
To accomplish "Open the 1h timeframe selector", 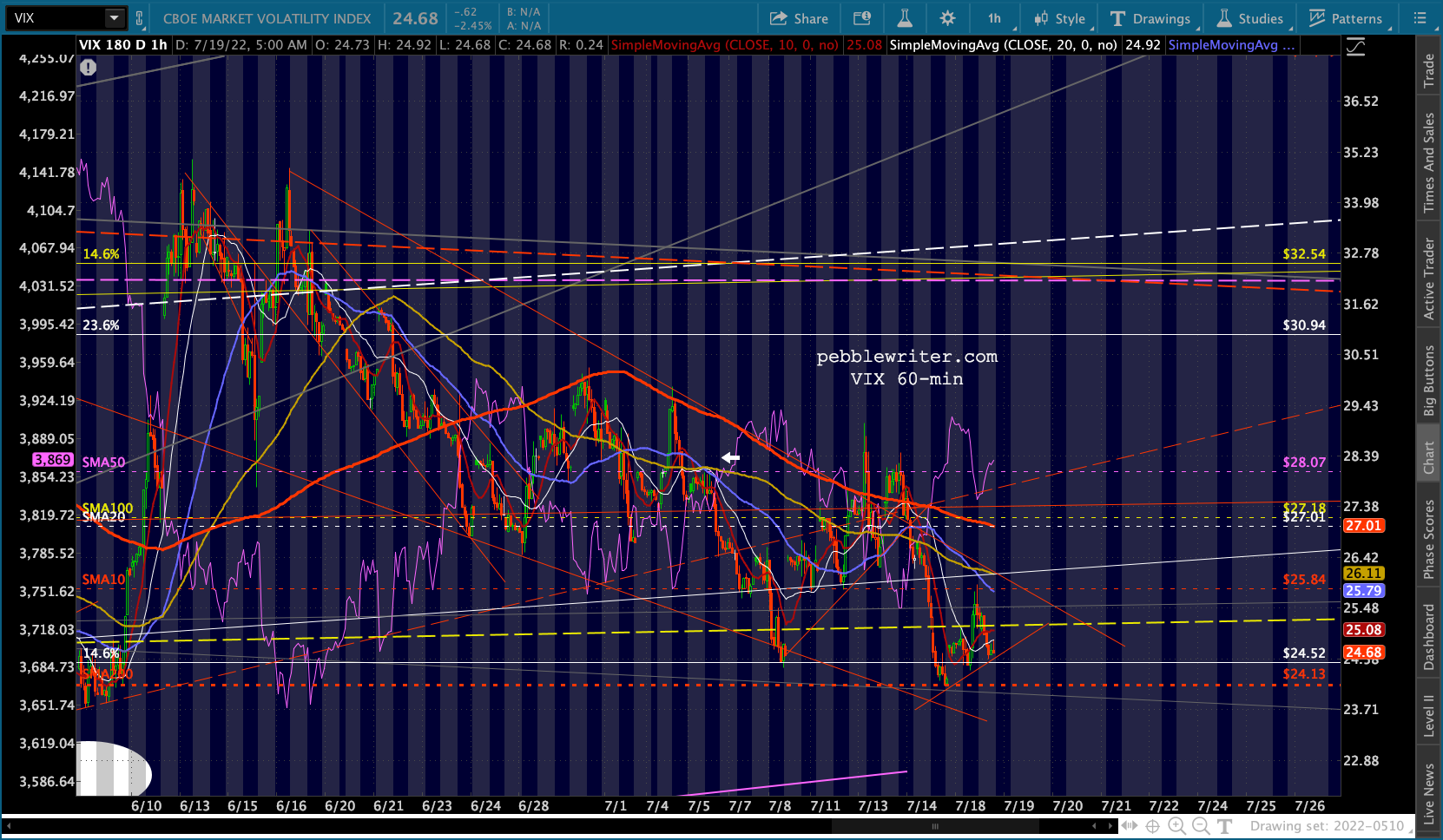I will [994, 18].
